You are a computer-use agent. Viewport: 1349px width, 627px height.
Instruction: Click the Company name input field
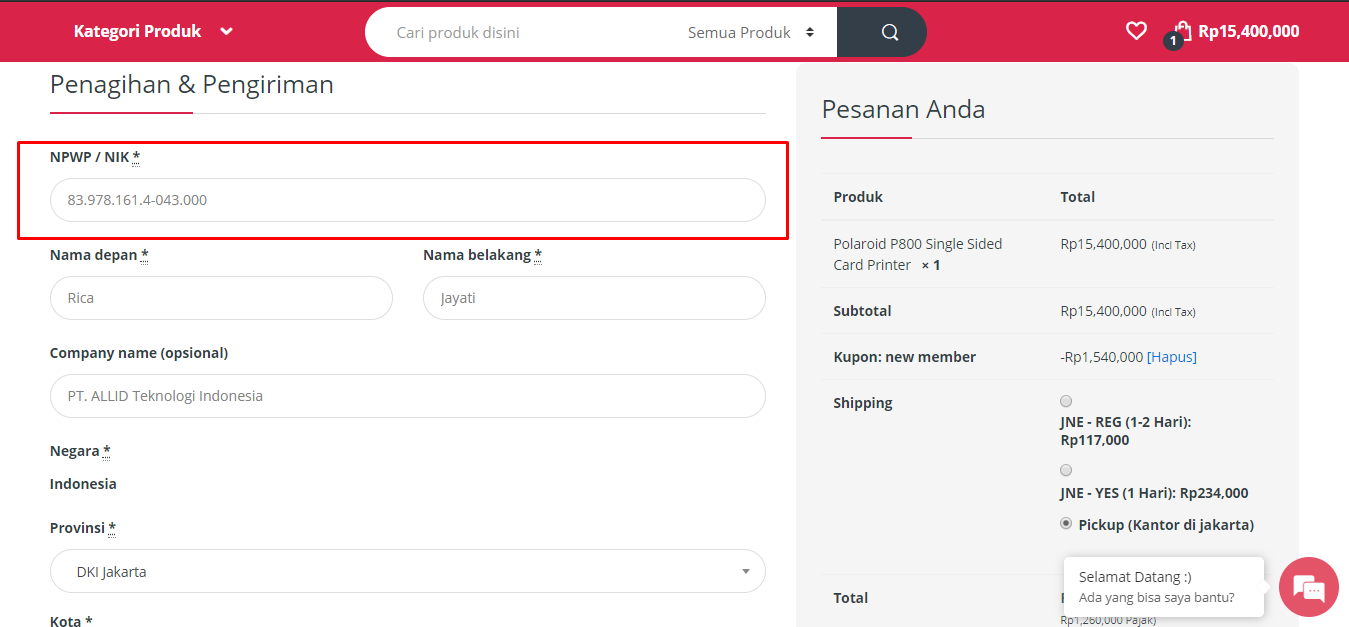click(408, 396)
